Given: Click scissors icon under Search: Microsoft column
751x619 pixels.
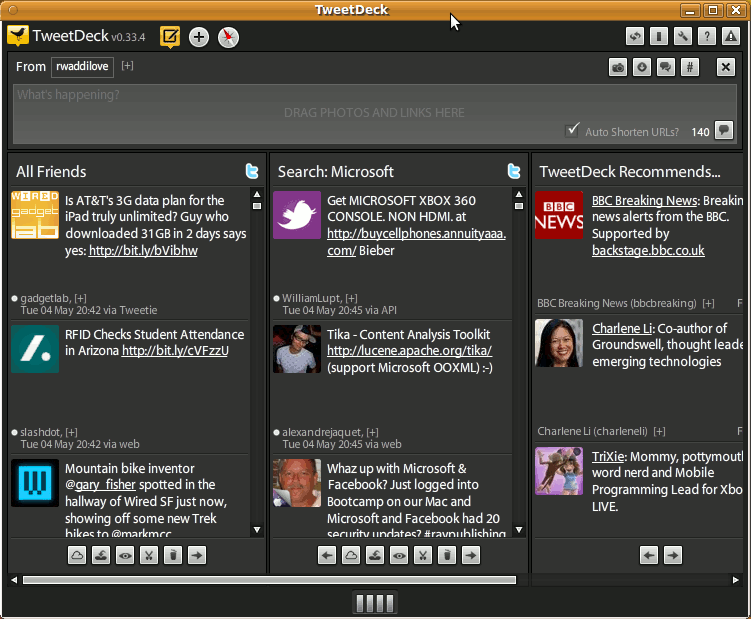Looking at the screenshot, I should coord(423,555).
